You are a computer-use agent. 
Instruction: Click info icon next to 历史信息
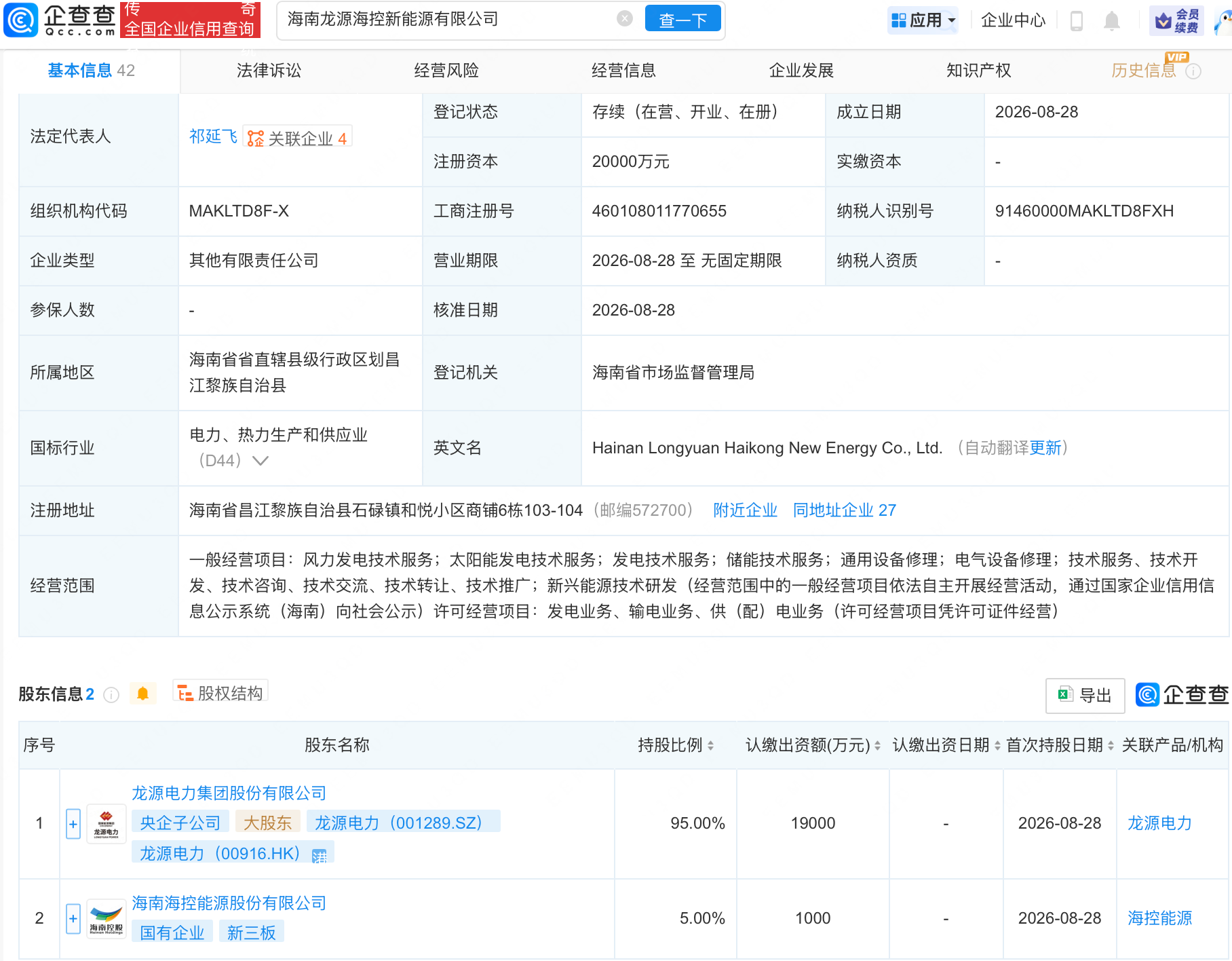point(1193,71)
